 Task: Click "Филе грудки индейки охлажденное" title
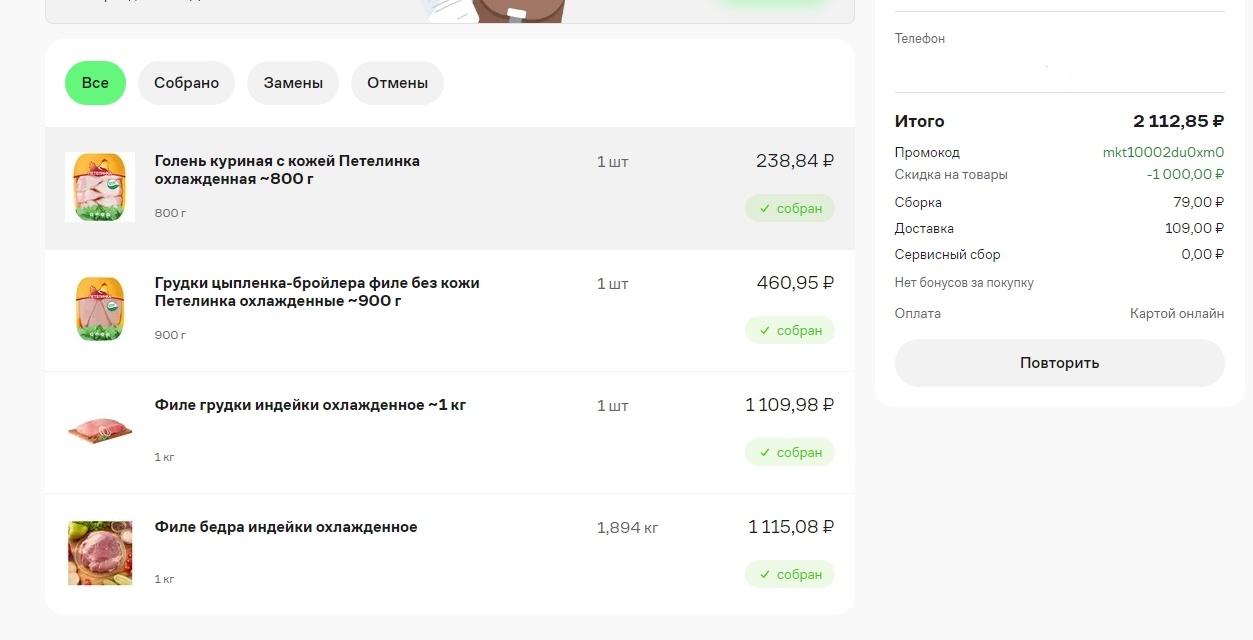click(x=310, y=405)
